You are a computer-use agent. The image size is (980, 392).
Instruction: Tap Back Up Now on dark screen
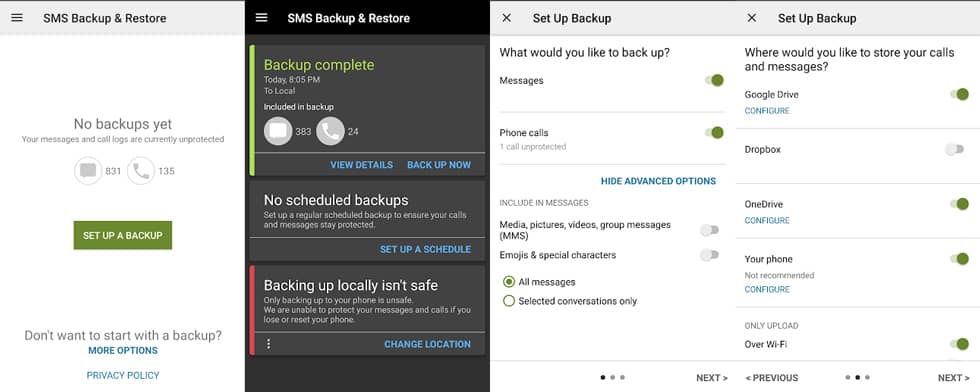pos(439,165)
